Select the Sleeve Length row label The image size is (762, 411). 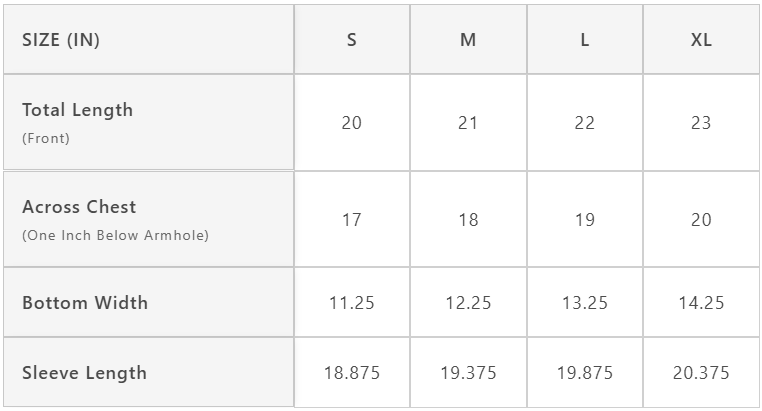[84, 373]
